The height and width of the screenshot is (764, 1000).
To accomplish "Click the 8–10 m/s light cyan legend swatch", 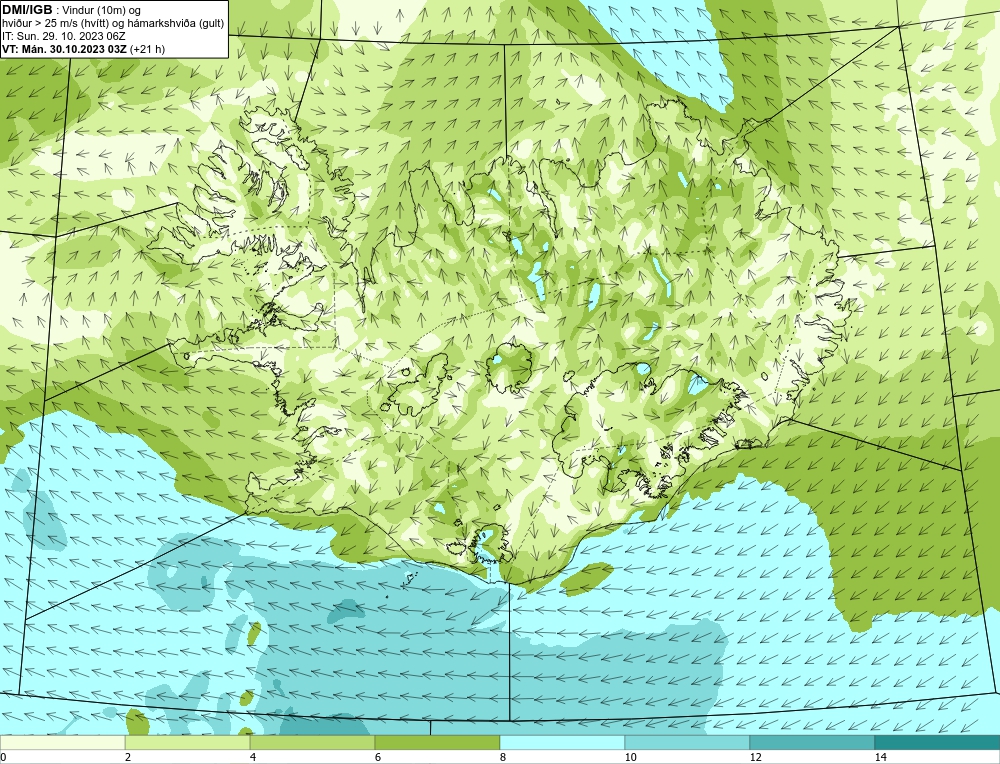I will coord(562,742).
